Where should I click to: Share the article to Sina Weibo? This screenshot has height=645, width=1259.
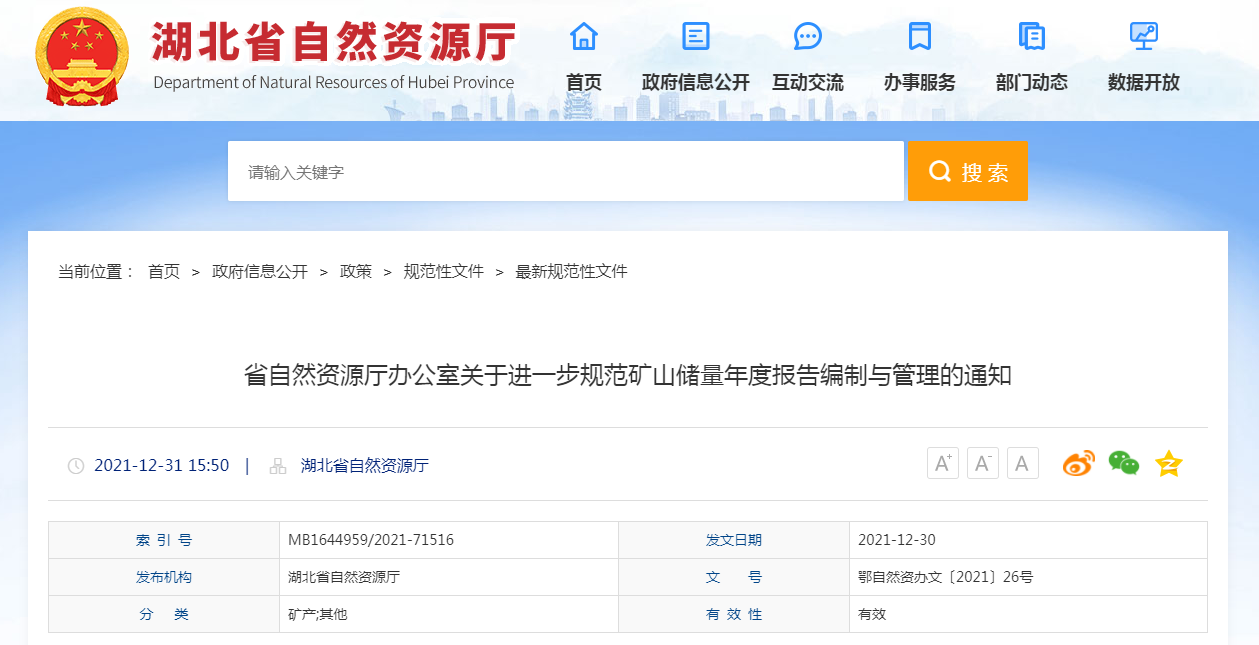coord(1078,463)
